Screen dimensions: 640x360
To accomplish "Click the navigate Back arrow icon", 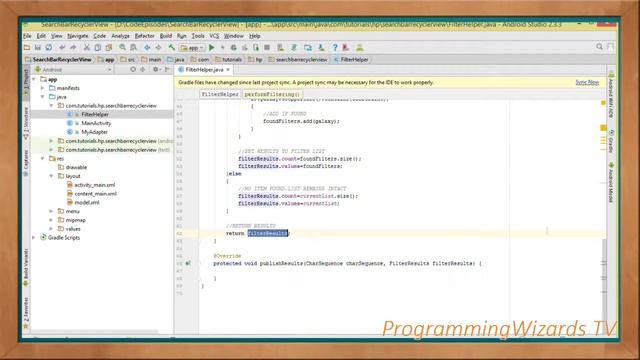I will point(147,48).
